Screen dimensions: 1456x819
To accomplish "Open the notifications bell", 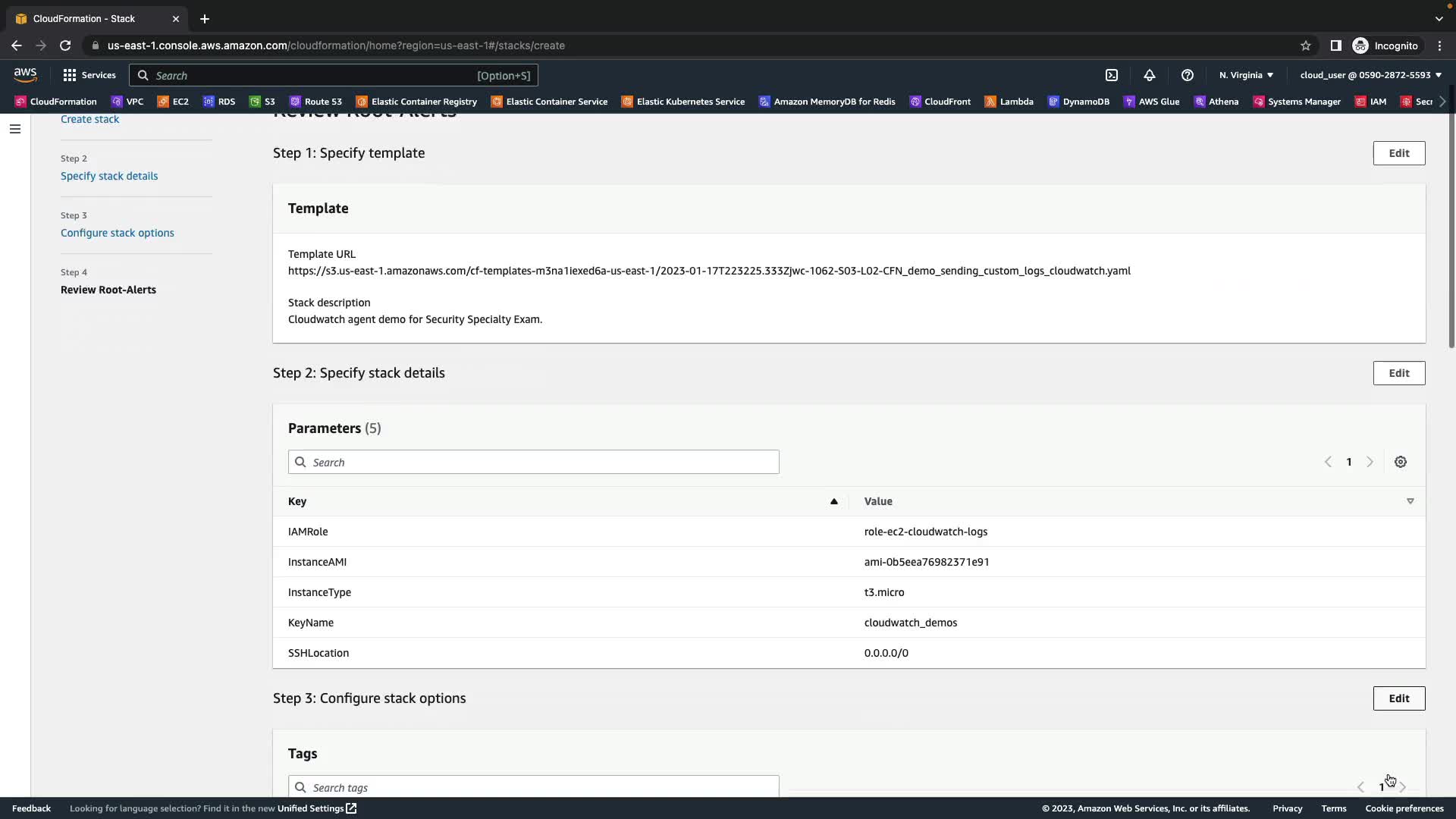I will pos(1150,75).
